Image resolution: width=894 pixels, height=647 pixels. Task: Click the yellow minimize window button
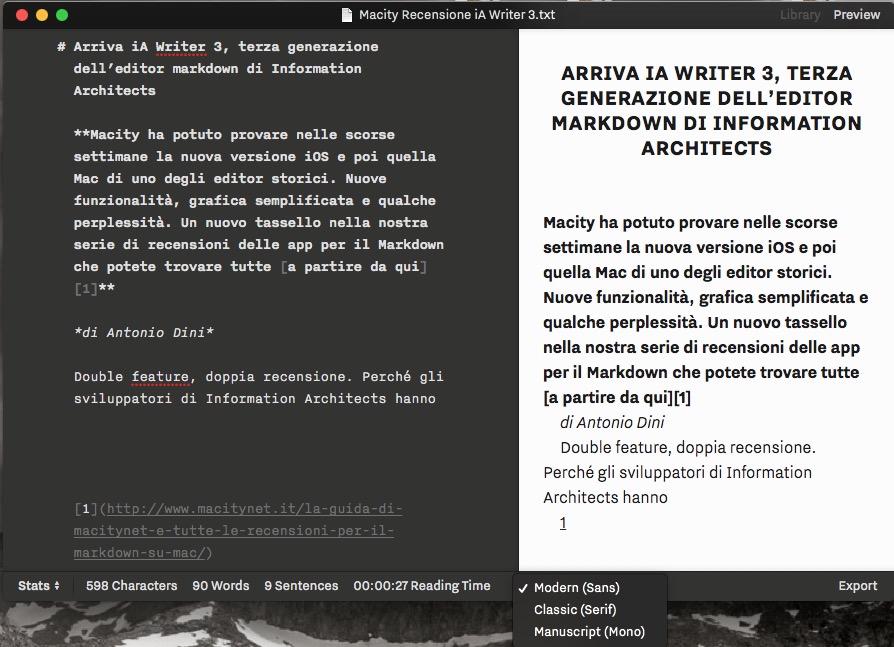pyautogui.click(x=42, y=15)
